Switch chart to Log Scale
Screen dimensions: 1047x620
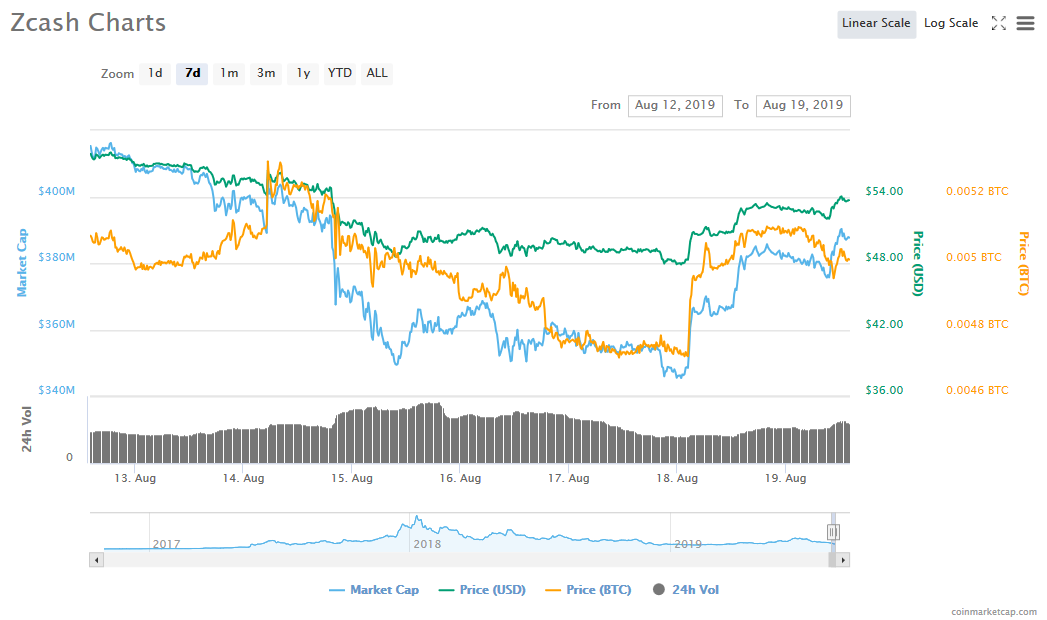(951, 23)
